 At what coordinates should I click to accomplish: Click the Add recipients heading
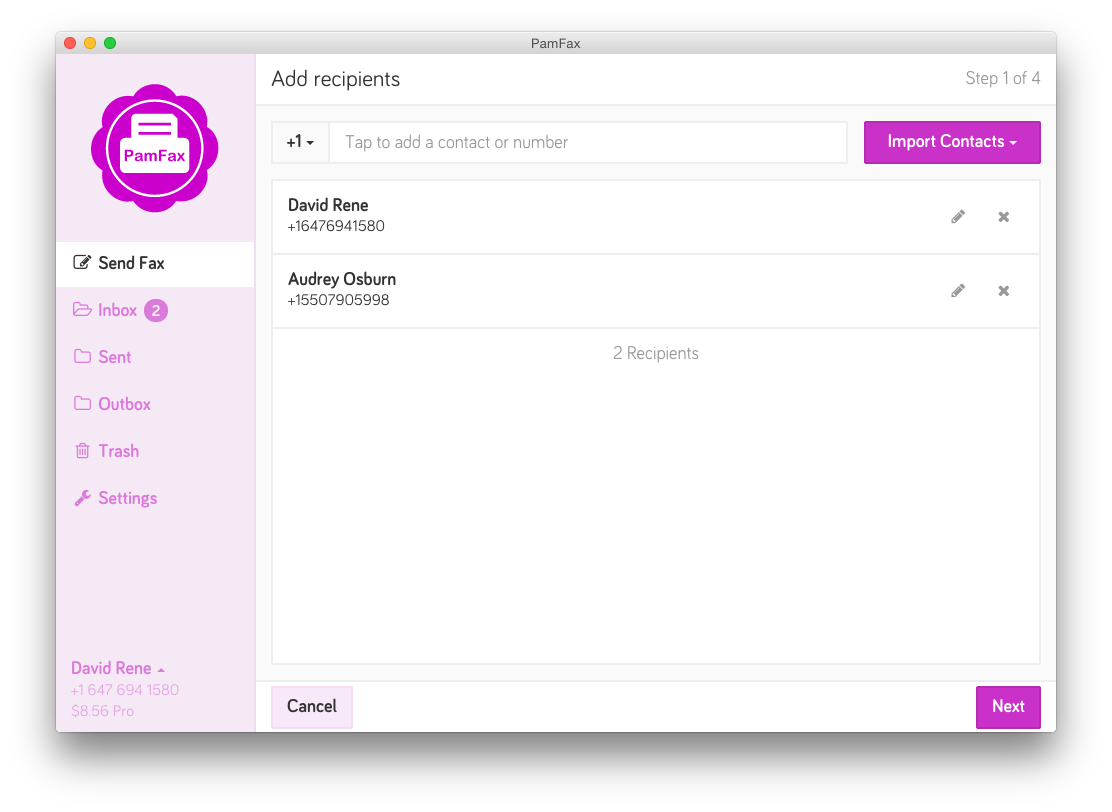(x=335, y=79)
